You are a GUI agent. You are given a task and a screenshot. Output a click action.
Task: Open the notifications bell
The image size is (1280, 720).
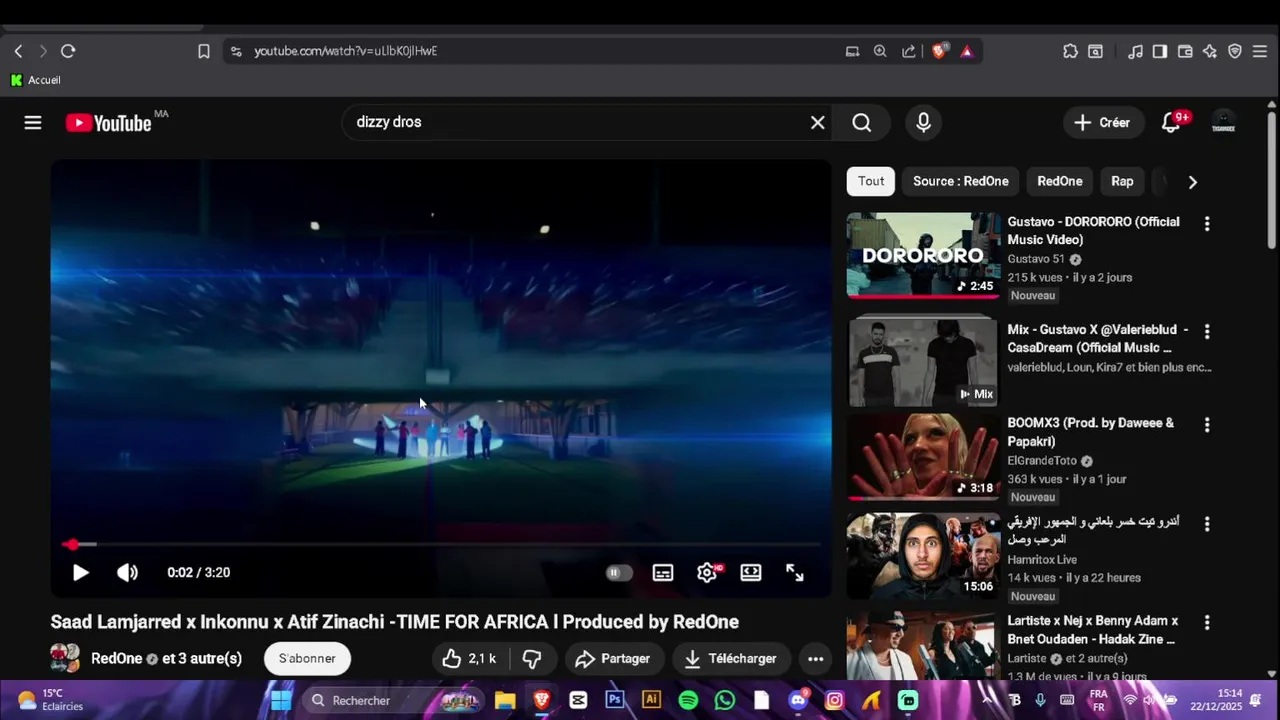[x=1172, y=122]
